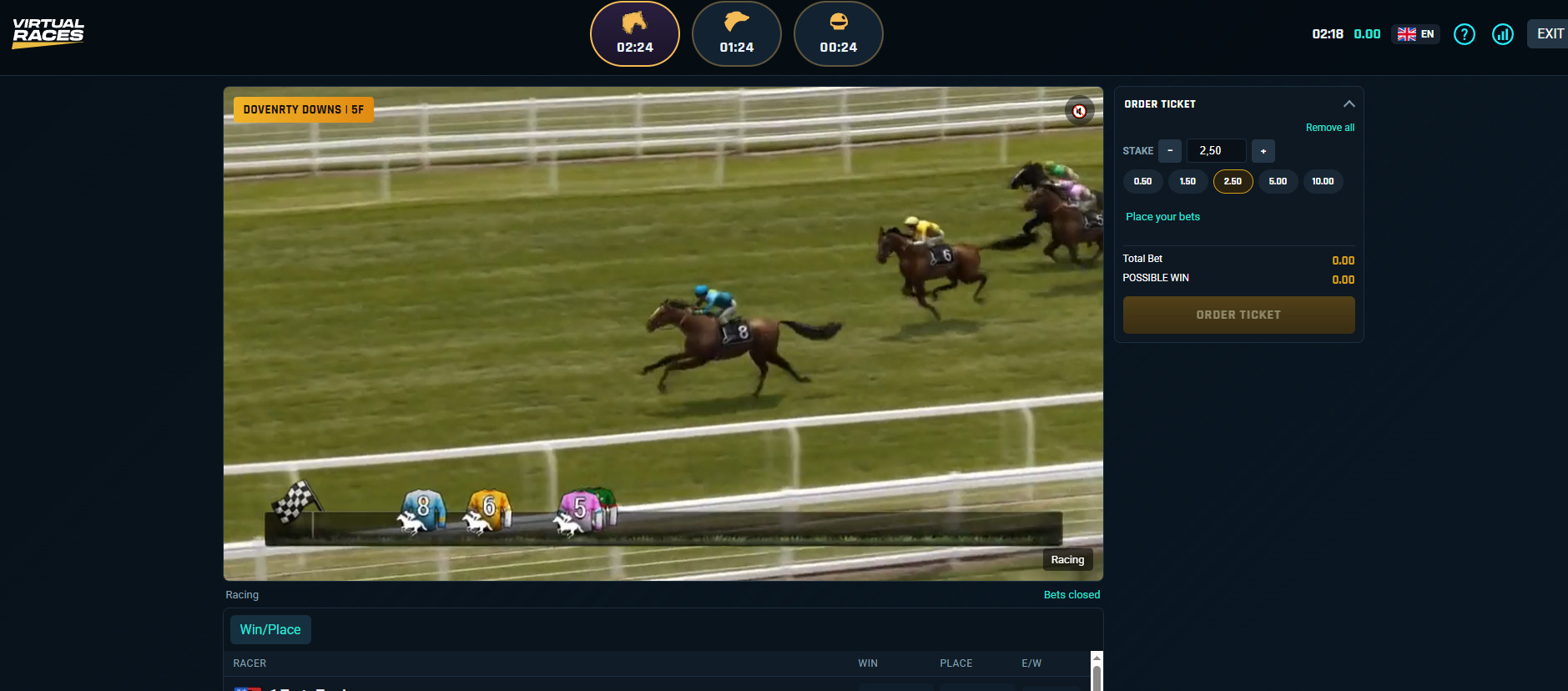The height and width of the screenshot is (691, 1568).
Task: Click the PLACE column header
Action: pyautogui.click(x=956, y=663)
